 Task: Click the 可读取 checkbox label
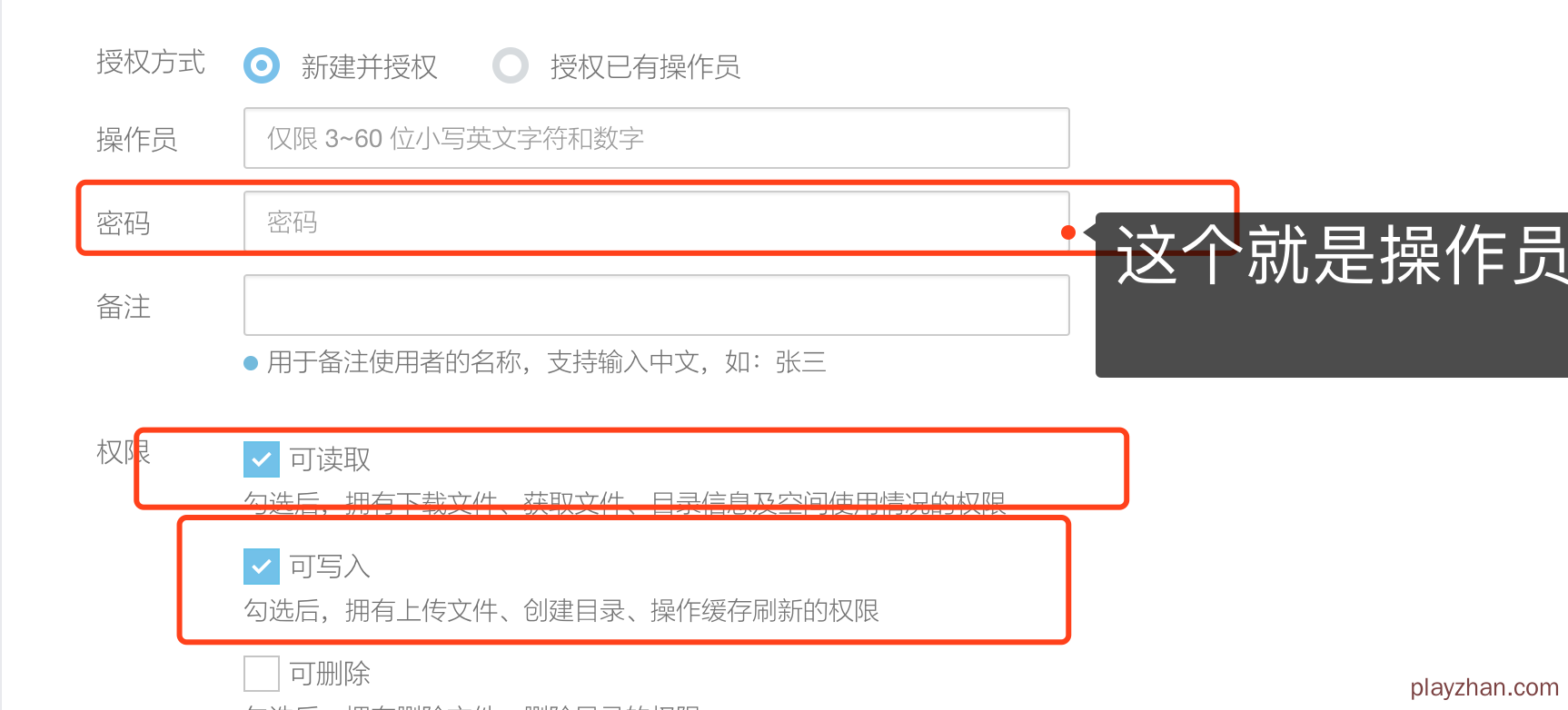(x=330, y=459)
